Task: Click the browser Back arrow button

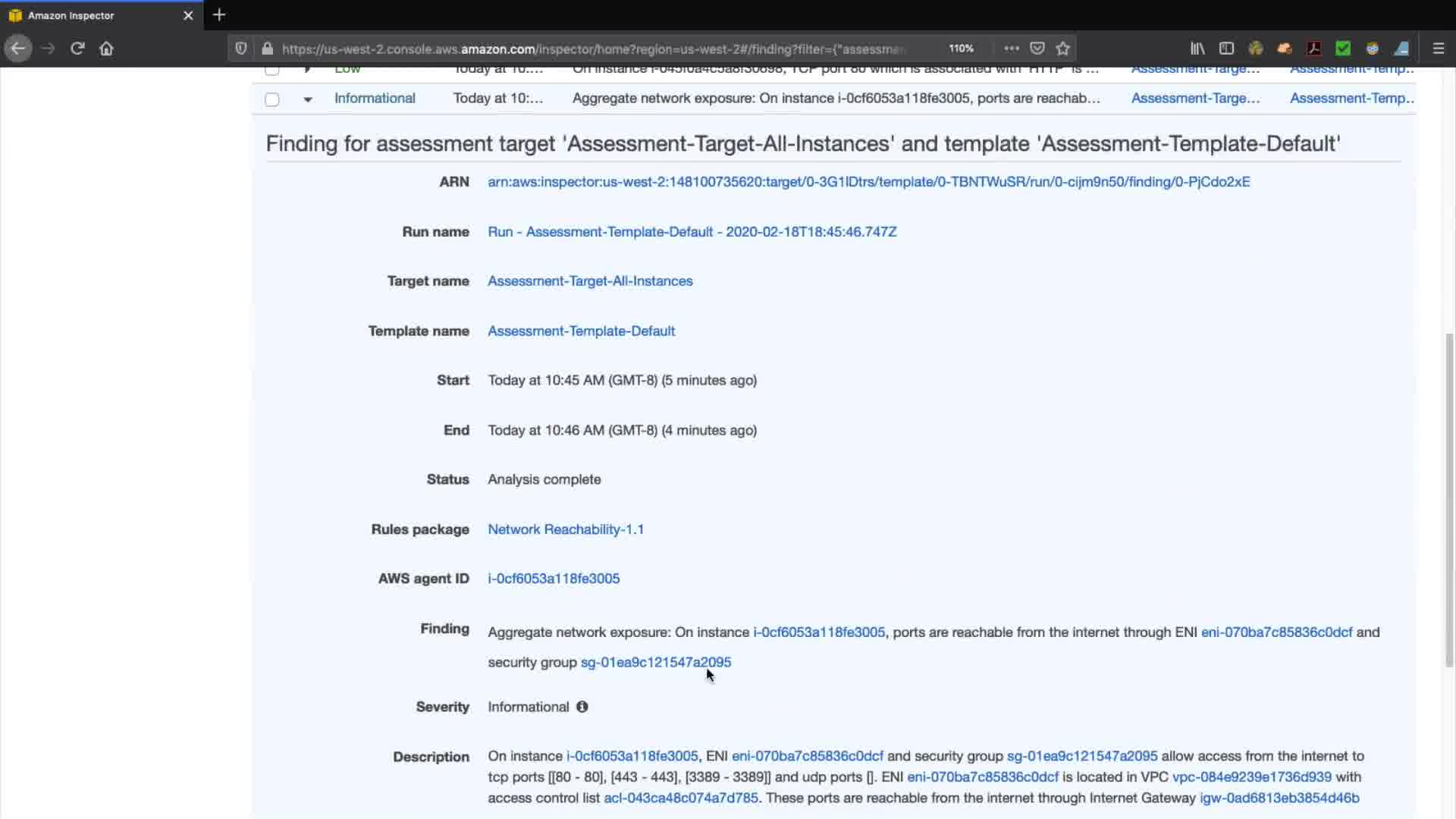Action: 18,49
